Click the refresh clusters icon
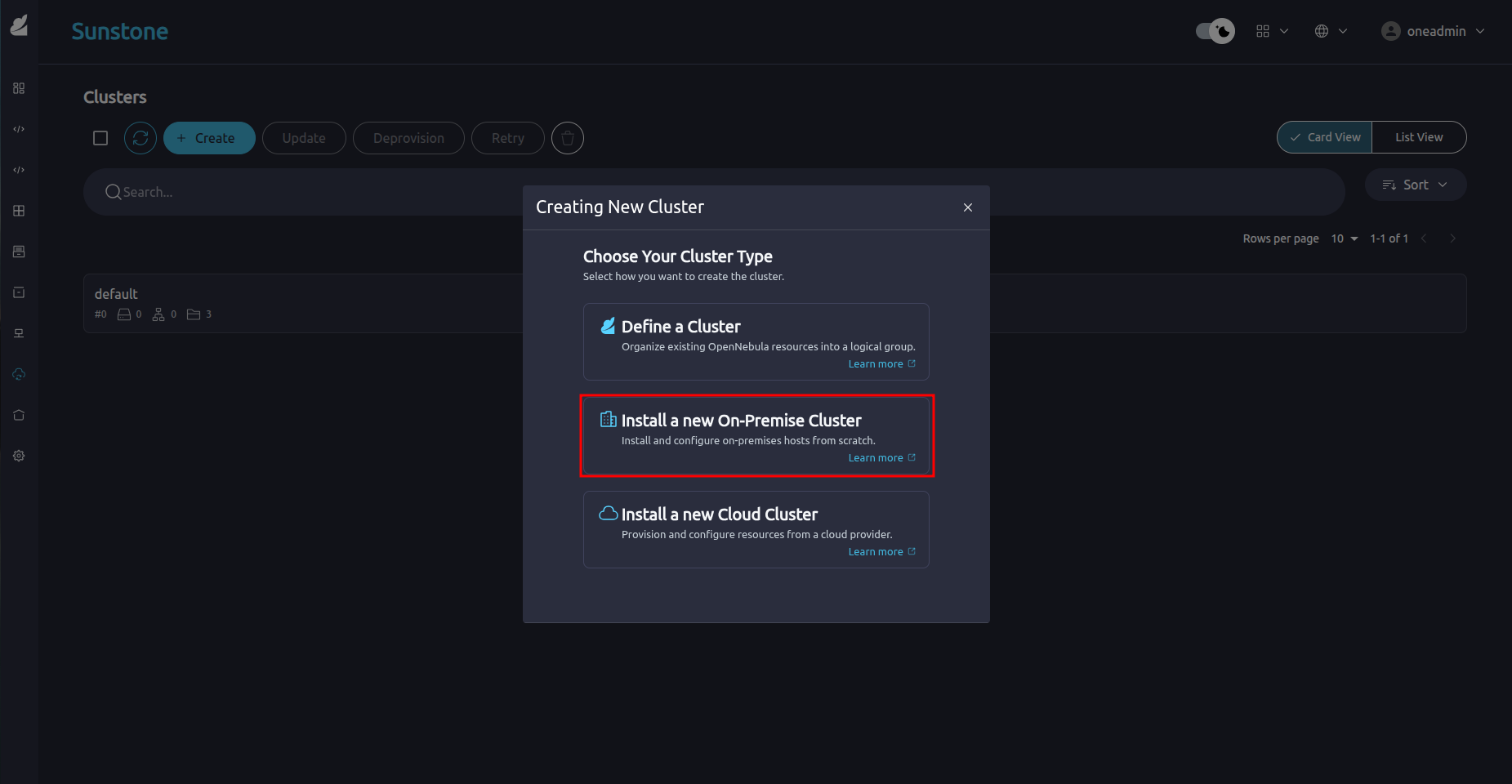1512x784 pixels. click(x=140, y=138)
